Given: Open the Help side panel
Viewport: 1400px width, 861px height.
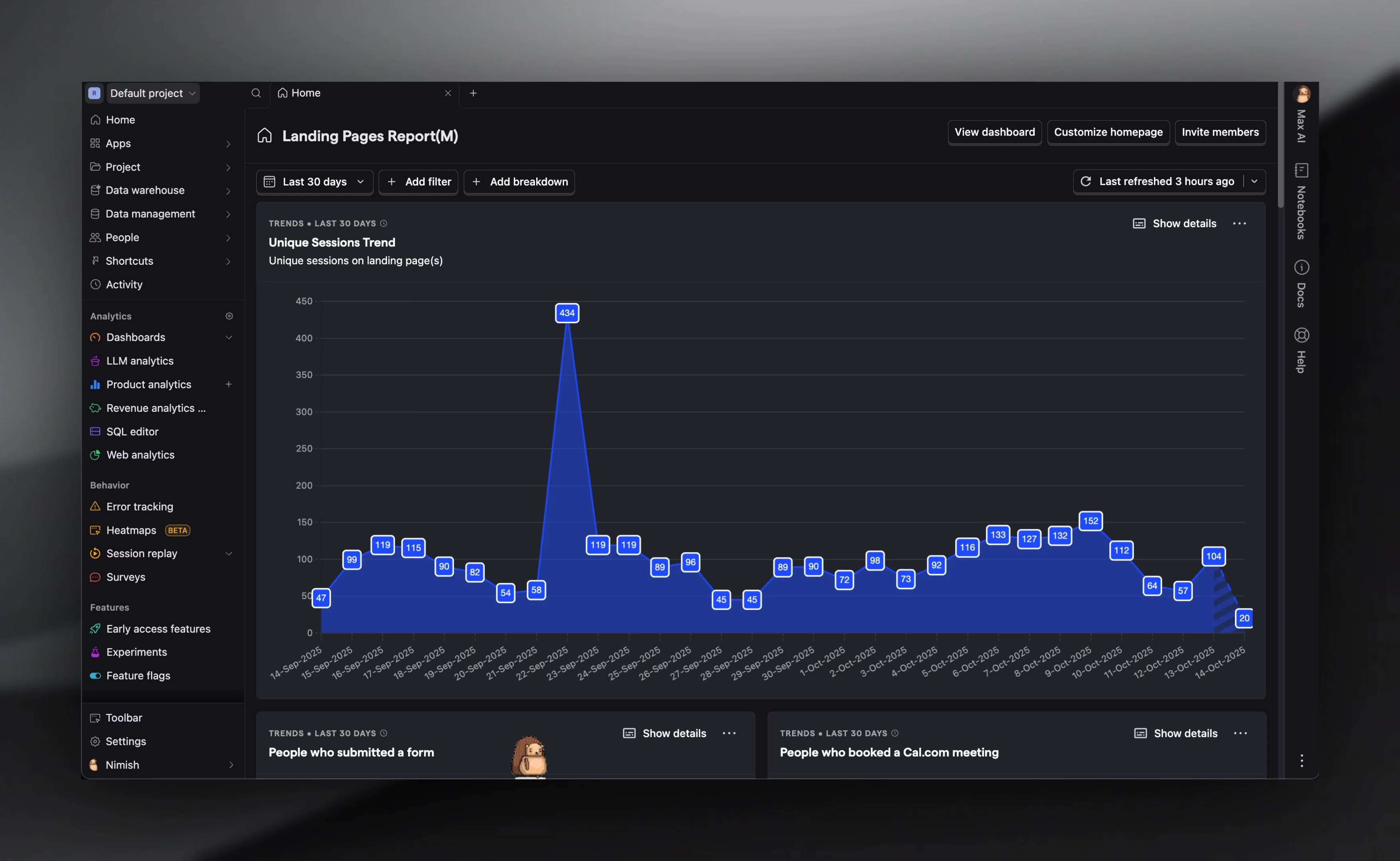Looking at the screenshot, I should pyautogui.click(x=1301, y=350).
